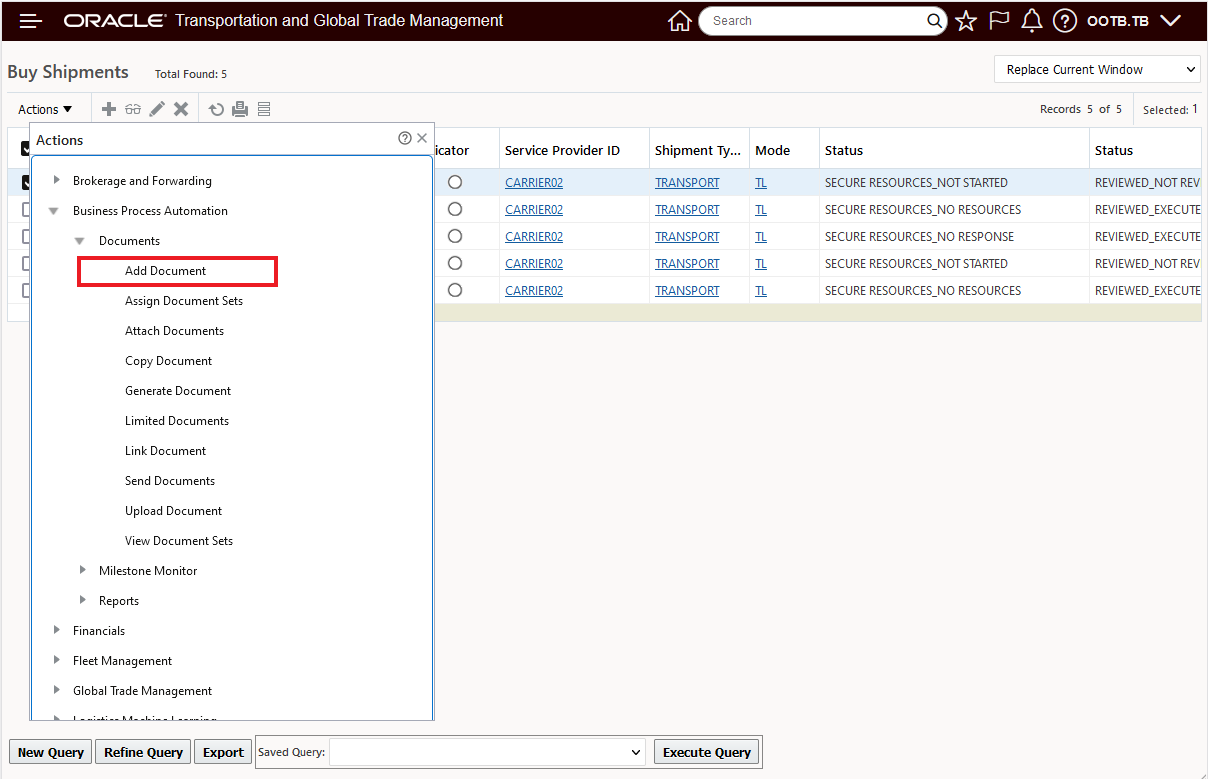
Task: Click the Refresh arrow icon
Action: [216, 109]
